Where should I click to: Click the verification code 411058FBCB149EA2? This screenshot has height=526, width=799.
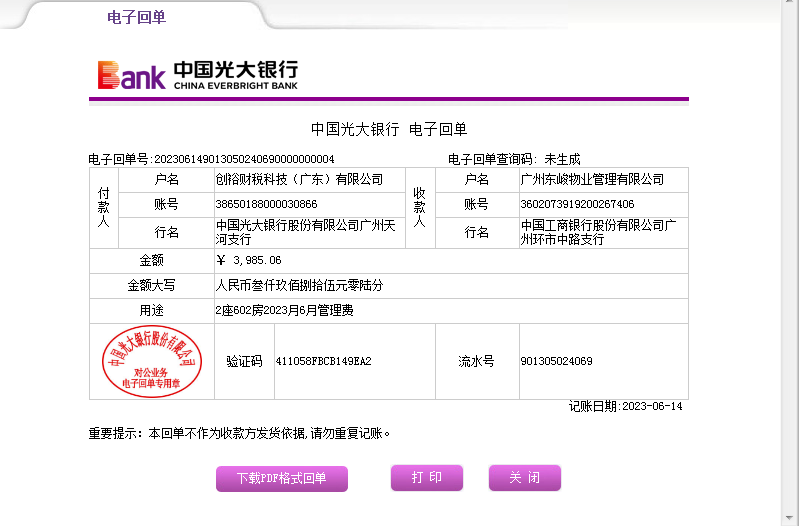[x=323, y=361]
